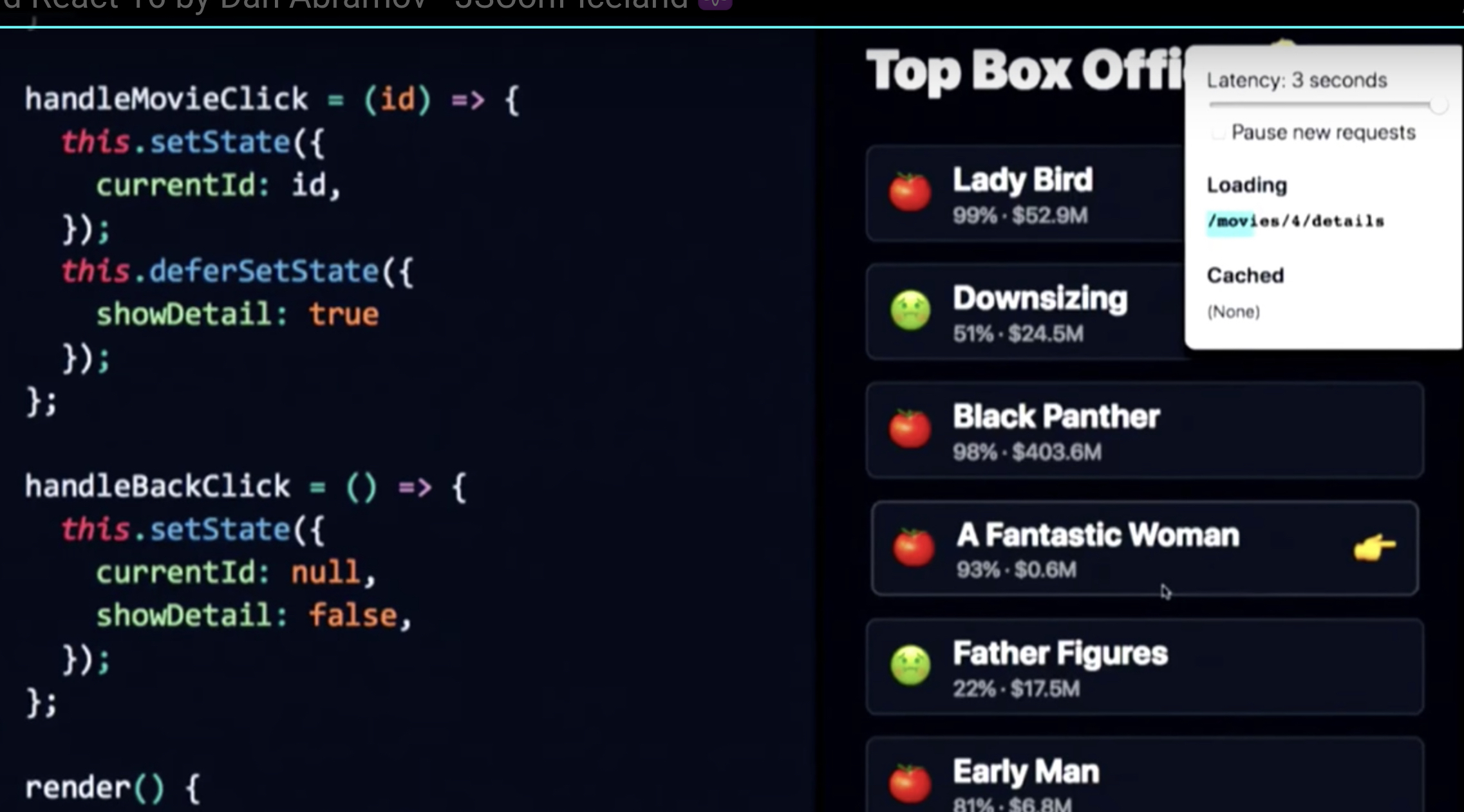Click the A Fantastic Woman tomato icon
Viewport: 1464px width, 812px height.
tap(913, 547)
